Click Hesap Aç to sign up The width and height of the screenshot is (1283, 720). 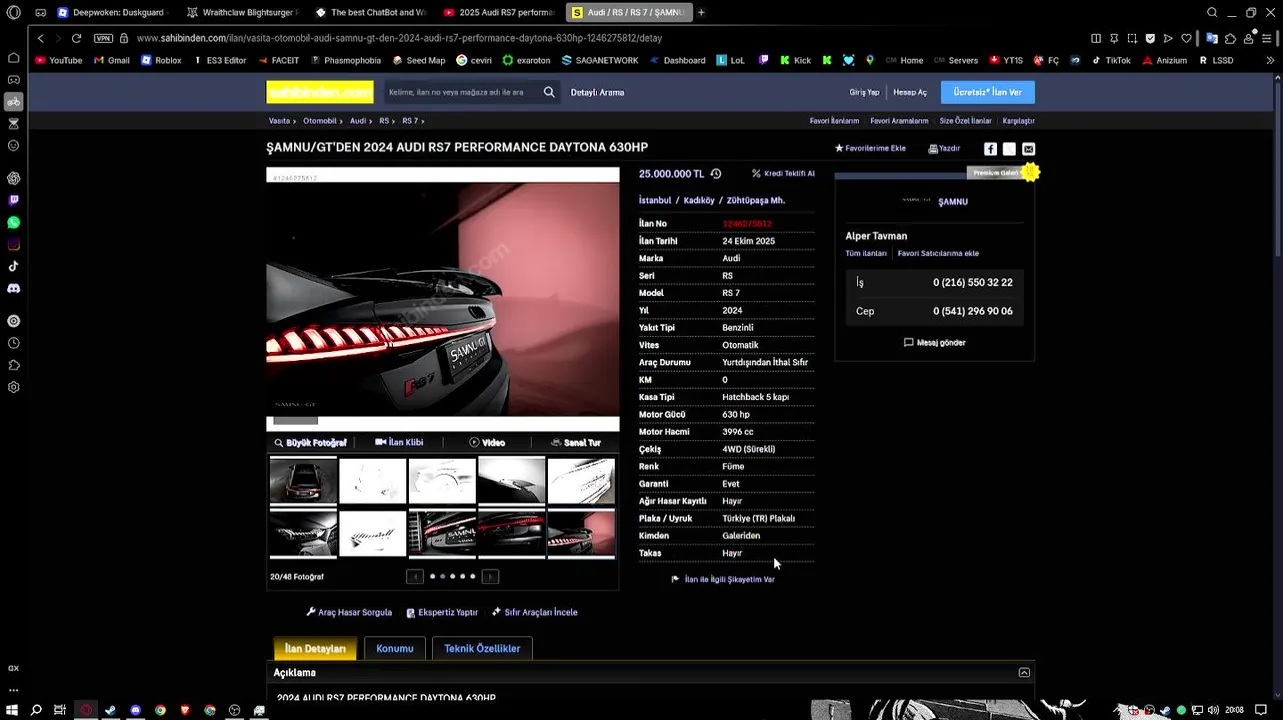point(910,92)
